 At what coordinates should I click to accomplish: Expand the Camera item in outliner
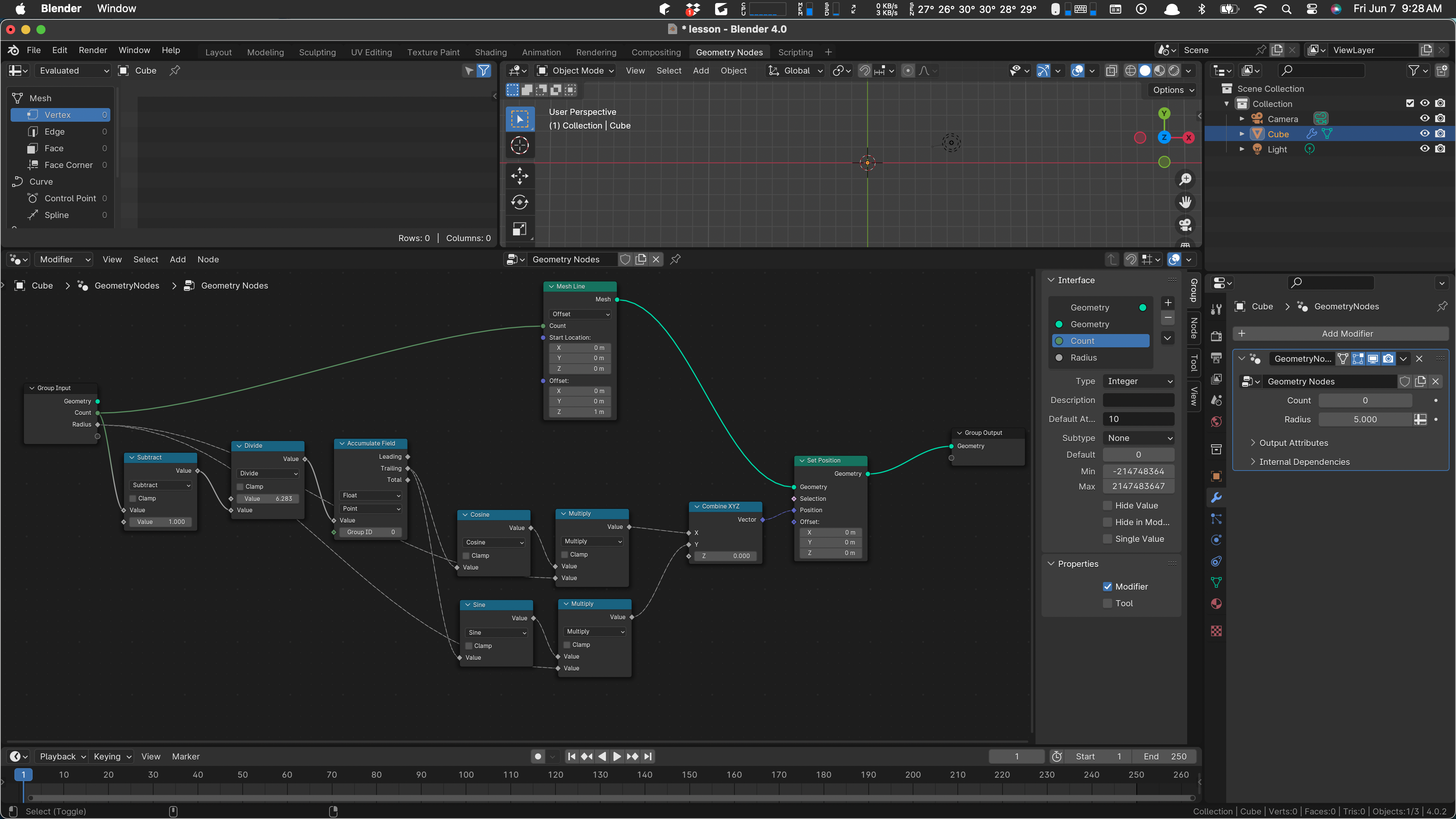(x=1242, y=119)
